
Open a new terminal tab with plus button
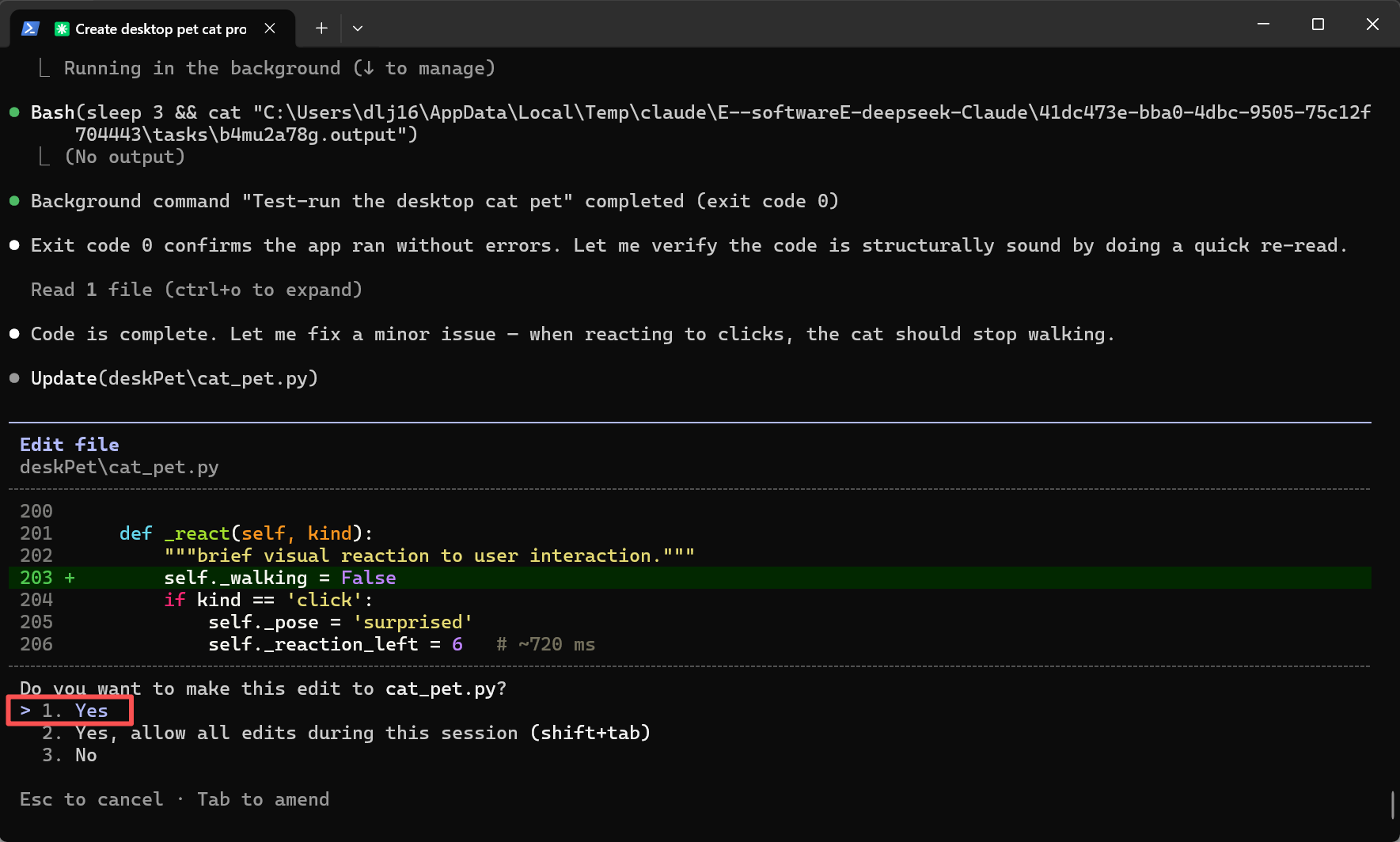[321, 28]
